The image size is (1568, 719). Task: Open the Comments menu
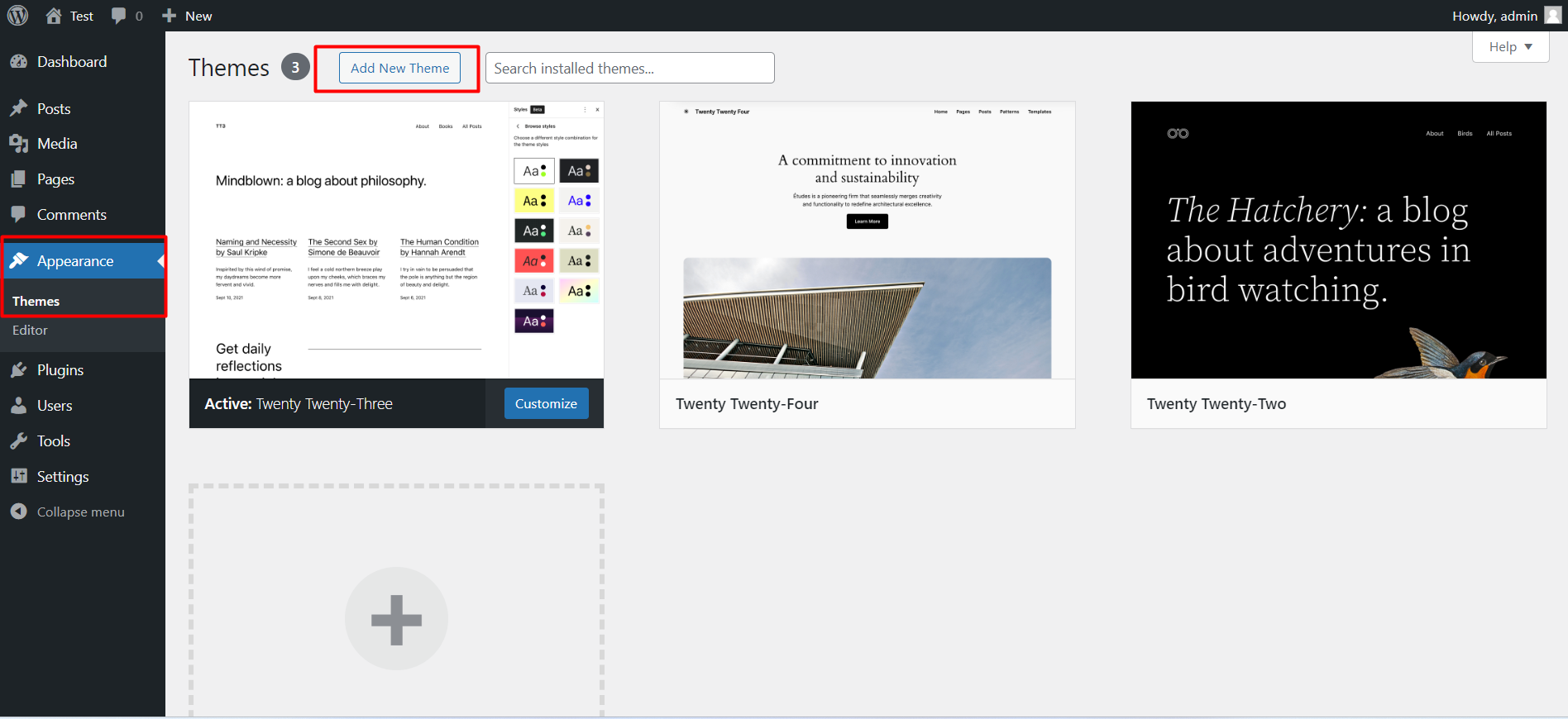pos(83,215)
